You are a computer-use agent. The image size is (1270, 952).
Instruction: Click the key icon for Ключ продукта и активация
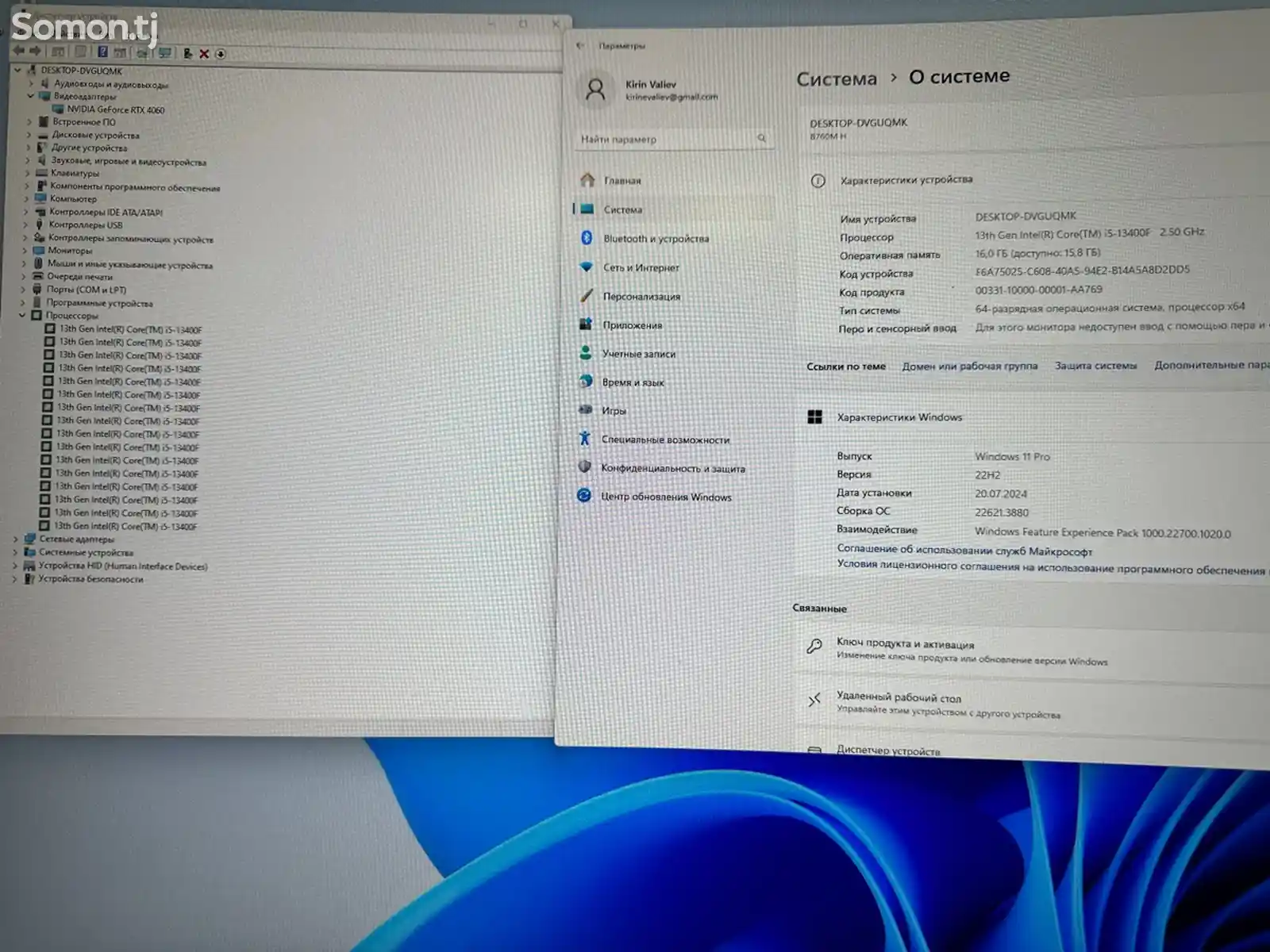[814, 646]
